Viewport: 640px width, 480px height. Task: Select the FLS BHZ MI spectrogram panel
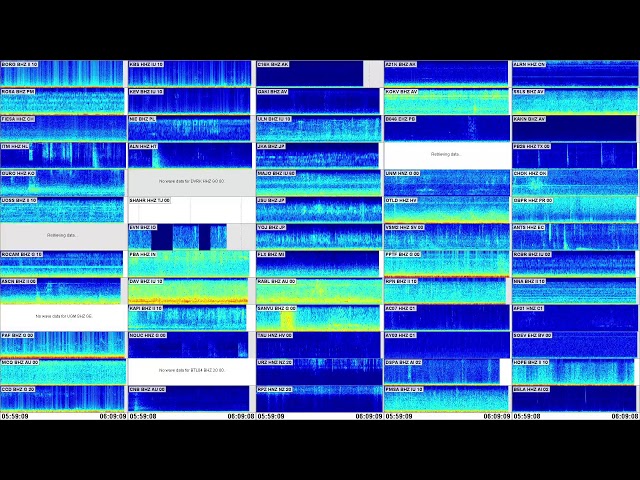[x=318, y=264]
